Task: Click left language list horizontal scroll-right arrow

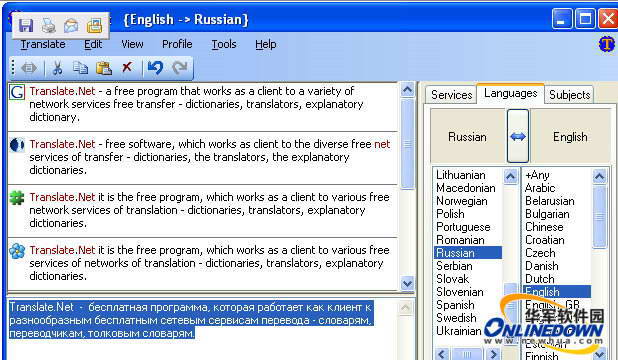Action: (x=493, y=353)
